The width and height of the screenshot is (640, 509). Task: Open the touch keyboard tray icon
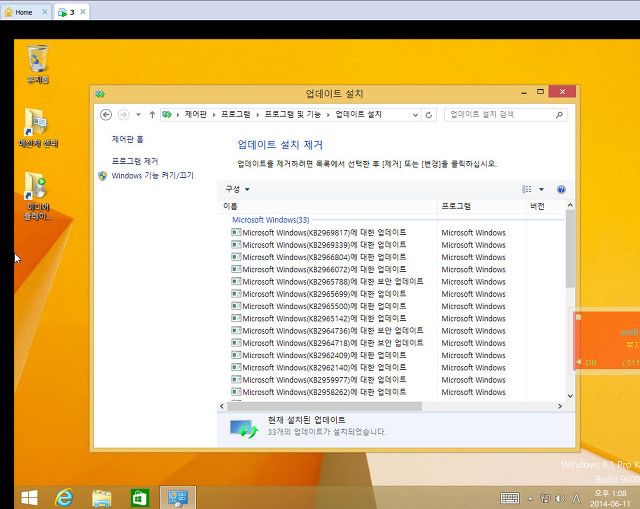point(510,498)
